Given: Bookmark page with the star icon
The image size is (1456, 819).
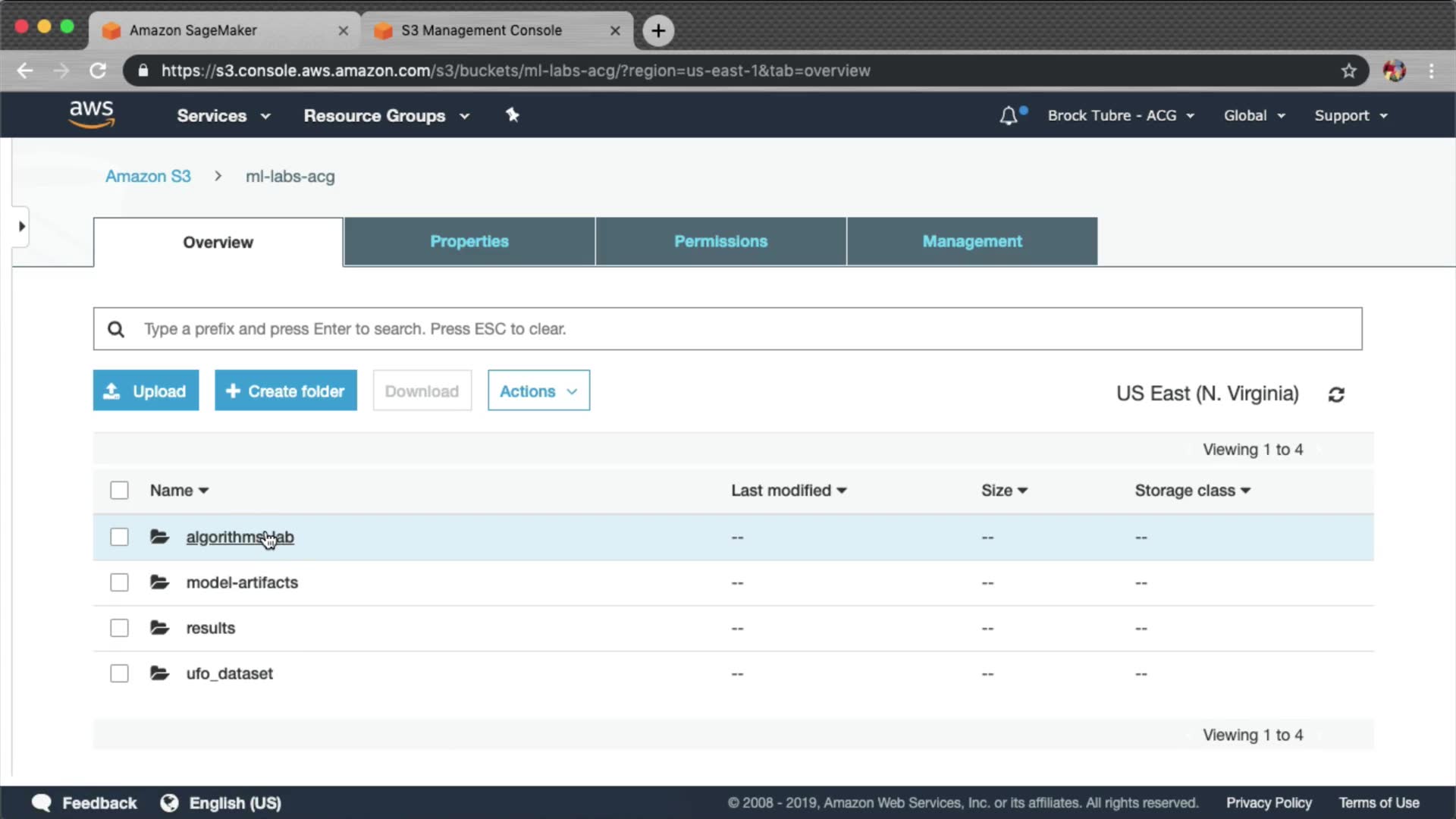Looking at the screenshot, I should pos(1348,71).
